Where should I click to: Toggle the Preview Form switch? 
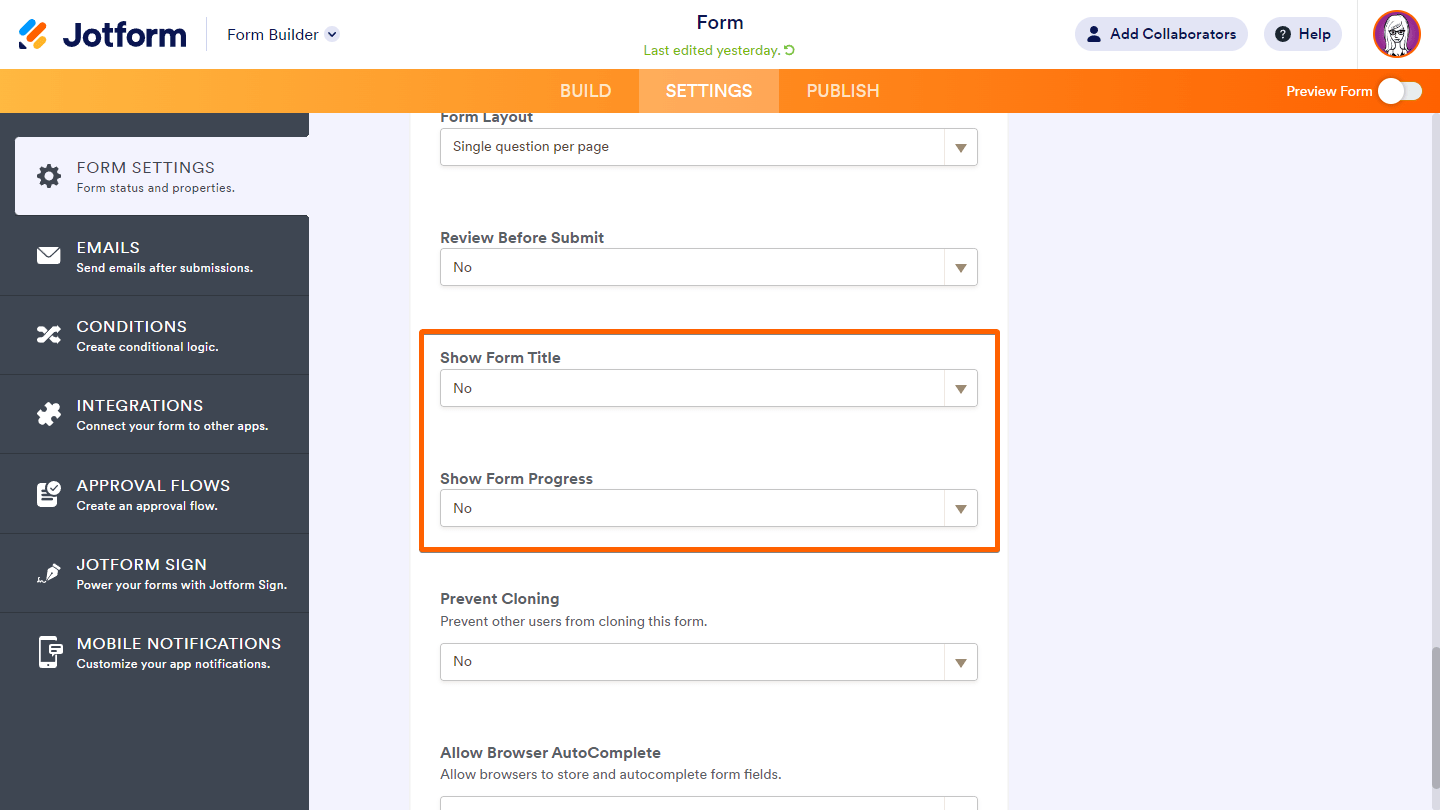[x=1399, y=91]
